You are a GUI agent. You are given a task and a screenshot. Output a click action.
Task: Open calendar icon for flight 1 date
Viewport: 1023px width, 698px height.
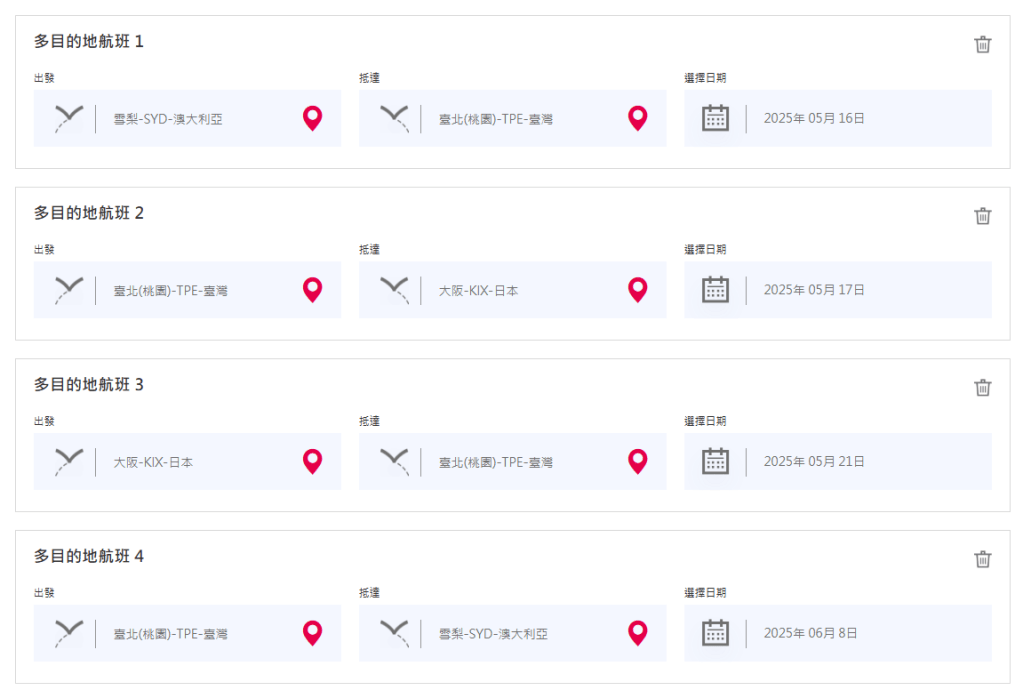(715, 119)
